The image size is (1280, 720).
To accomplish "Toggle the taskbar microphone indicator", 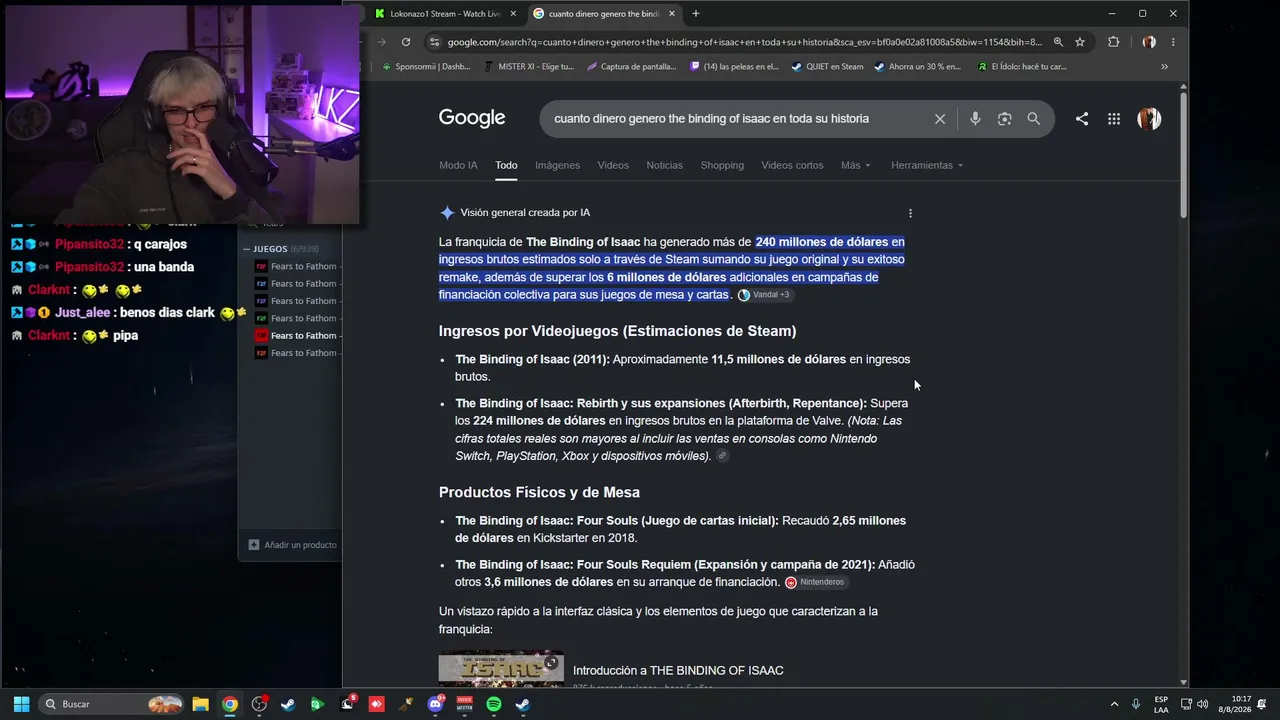I will click(x=1136, y=704).
